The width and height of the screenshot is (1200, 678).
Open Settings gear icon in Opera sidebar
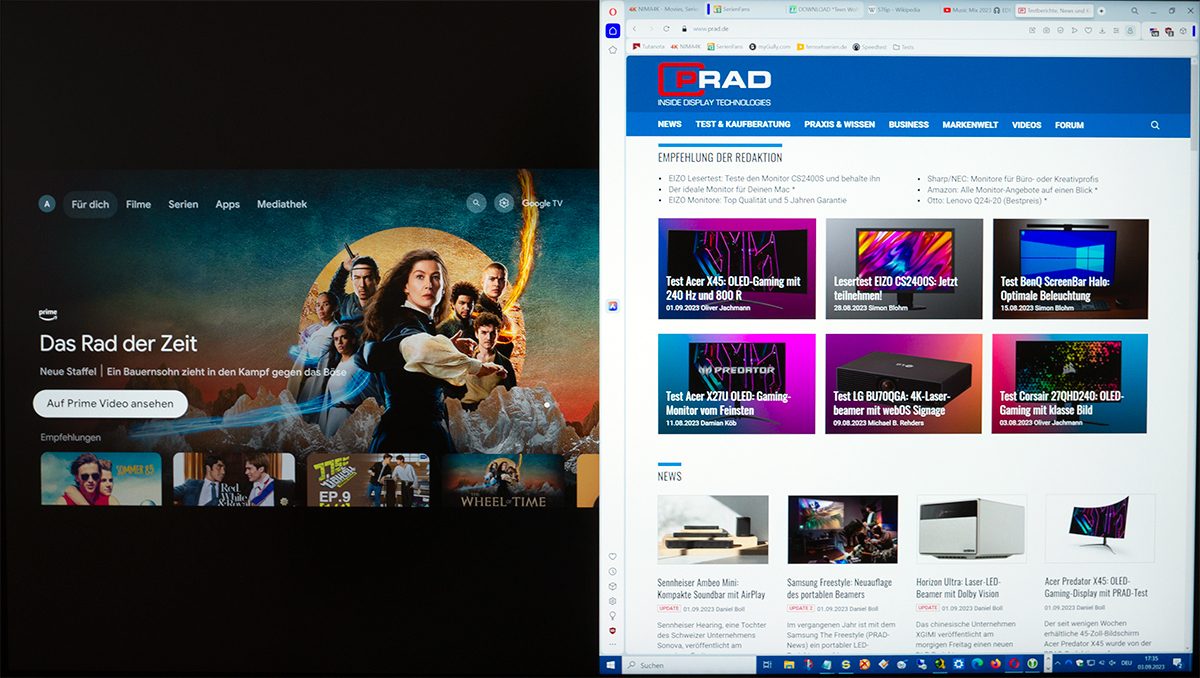[612, 601]
